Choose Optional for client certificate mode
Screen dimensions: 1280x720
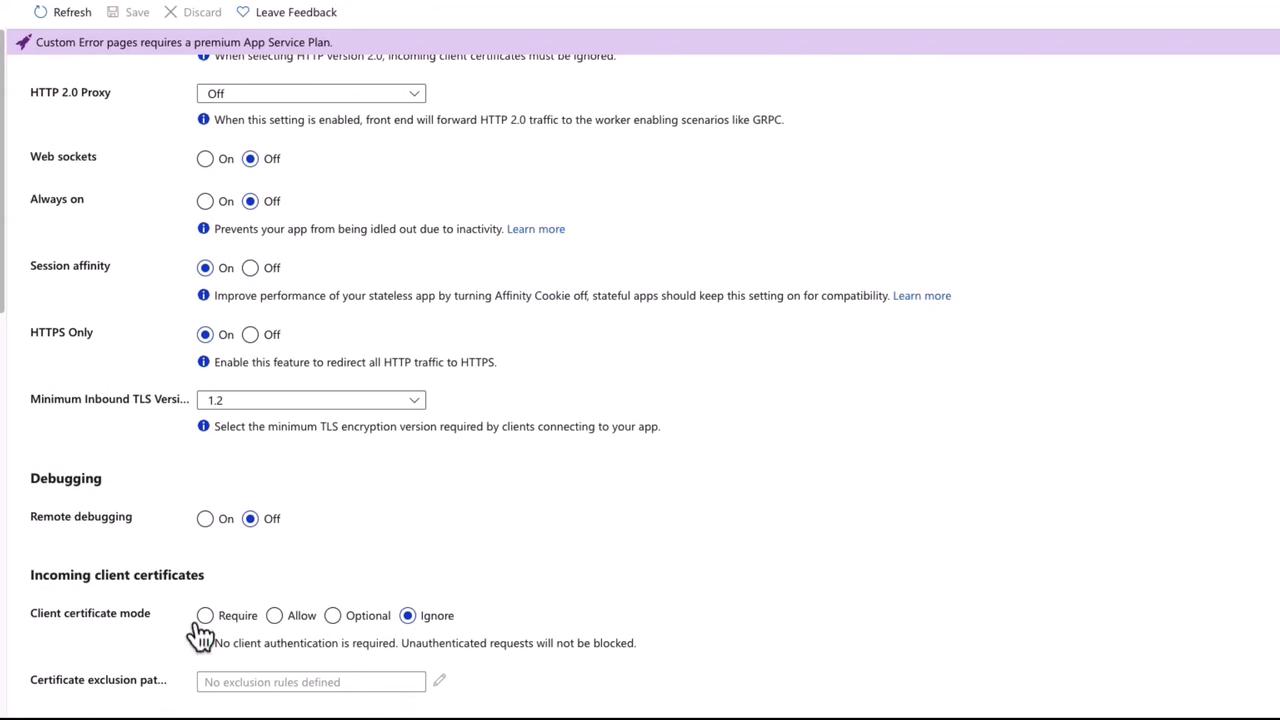[333, 615]
